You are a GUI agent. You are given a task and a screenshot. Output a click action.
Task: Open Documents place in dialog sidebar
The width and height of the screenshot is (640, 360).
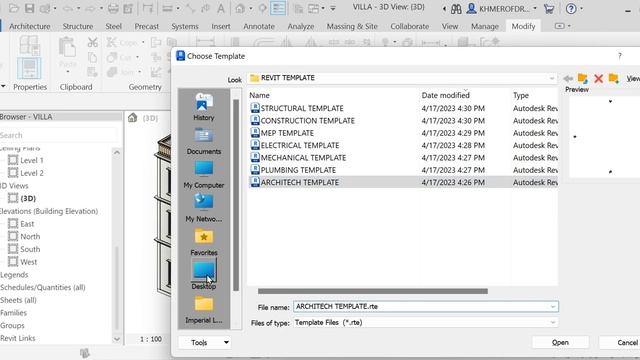(204, 141)
